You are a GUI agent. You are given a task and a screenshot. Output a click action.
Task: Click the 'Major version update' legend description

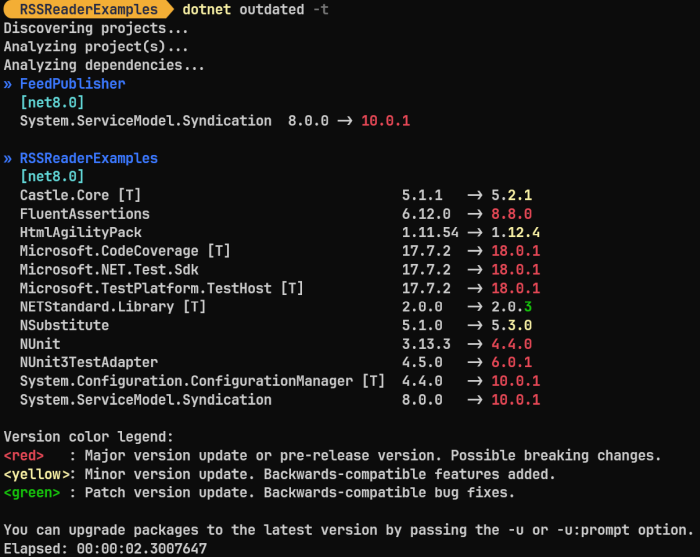click(x=373, y=456)
